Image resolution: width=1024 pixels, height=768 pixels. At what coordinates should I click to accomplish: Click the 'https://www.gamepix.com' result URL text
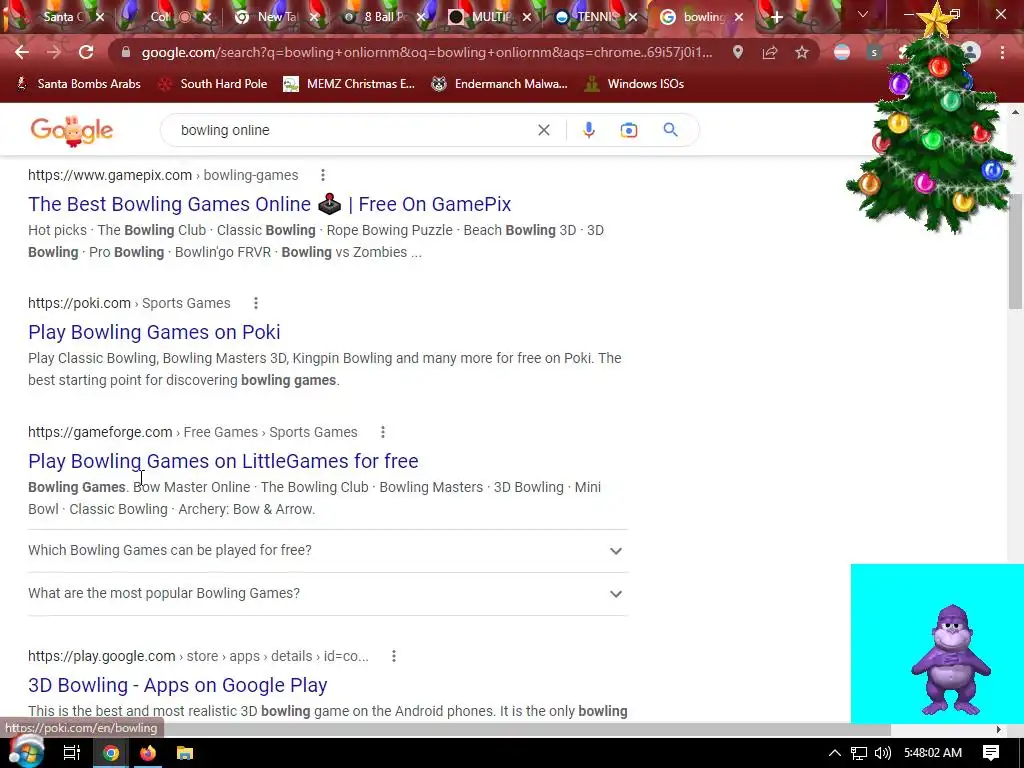(x=110, y=175)
